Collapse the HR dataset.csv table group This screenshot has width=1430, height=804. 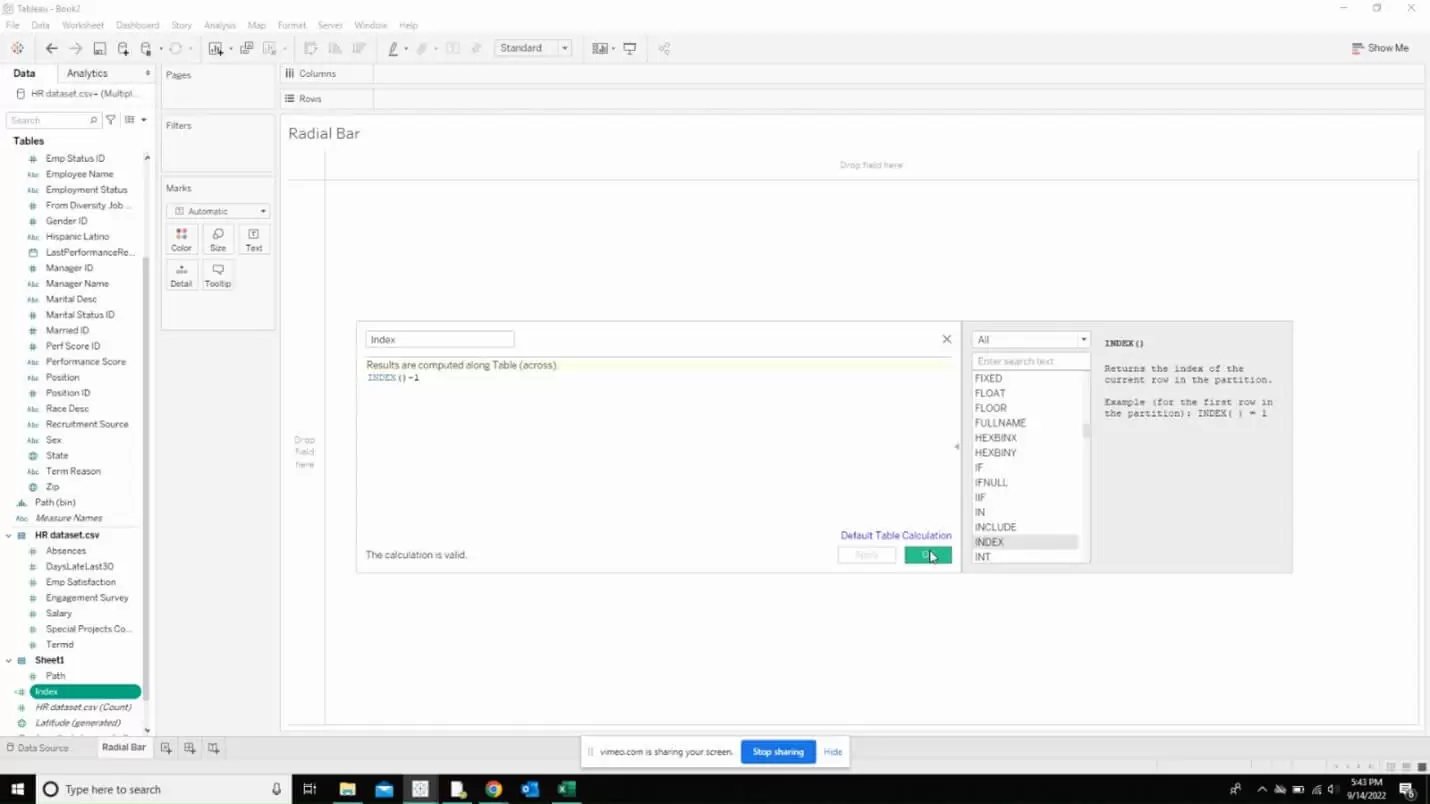point(9,535)
